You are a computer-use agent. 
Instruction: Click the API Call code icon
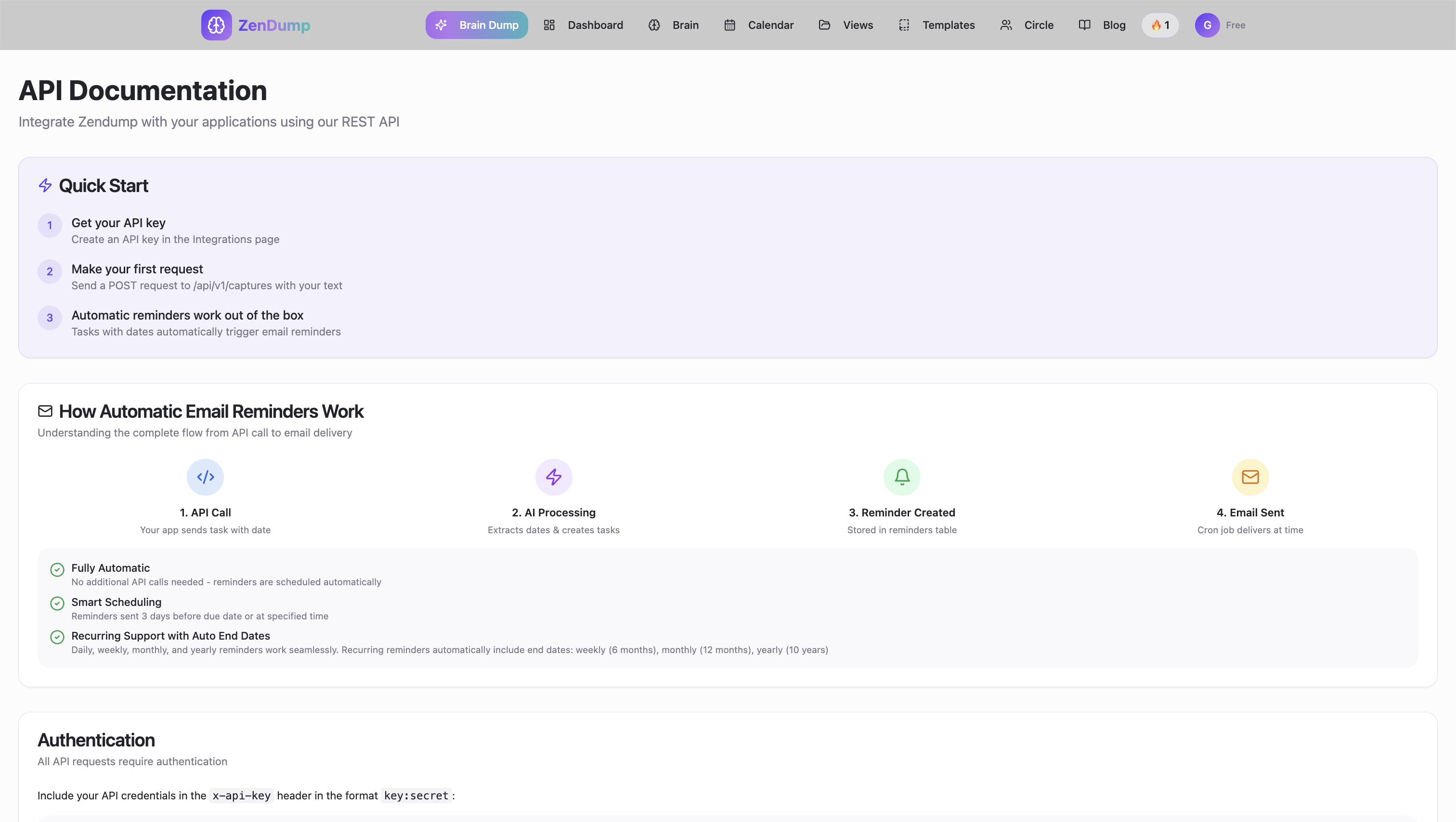click(205, 477)
